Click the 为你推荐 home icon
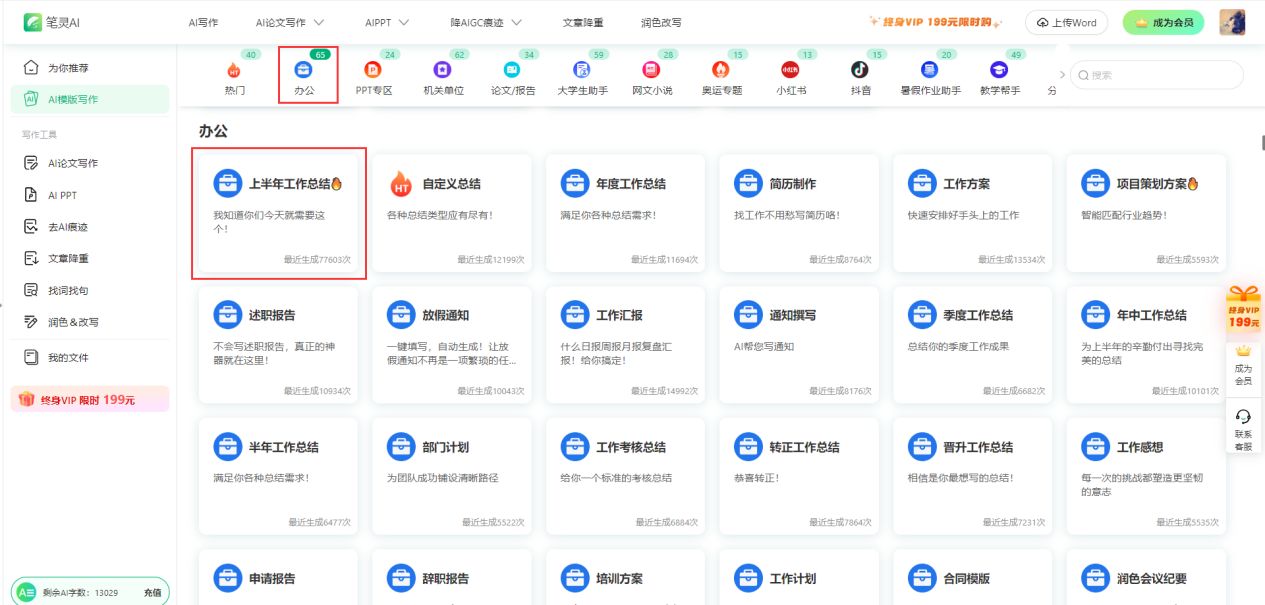Screen dimensions: 1265x605 point(30,68)
